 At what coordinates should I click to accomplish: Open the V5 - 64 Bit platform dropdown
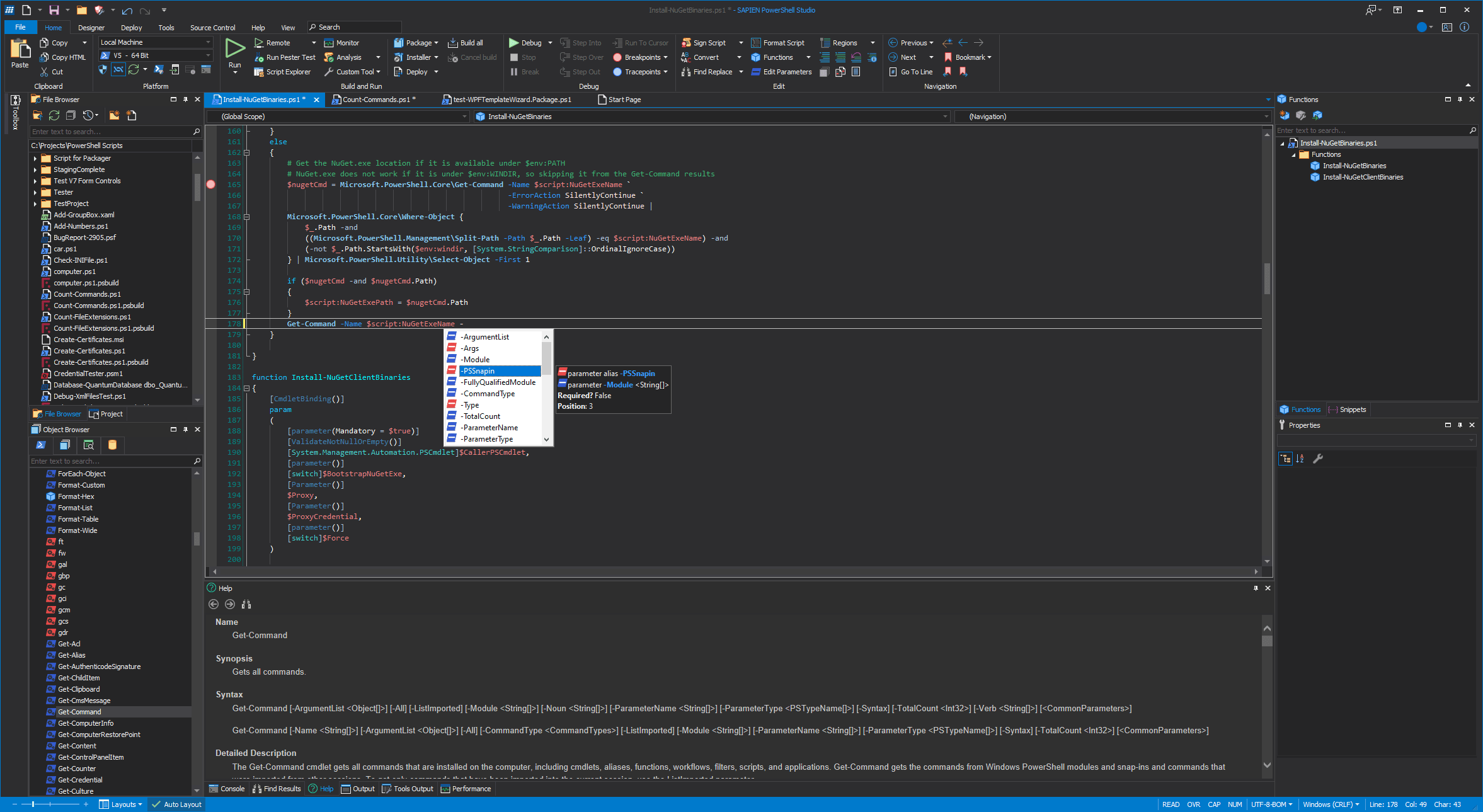click(156, 55)
